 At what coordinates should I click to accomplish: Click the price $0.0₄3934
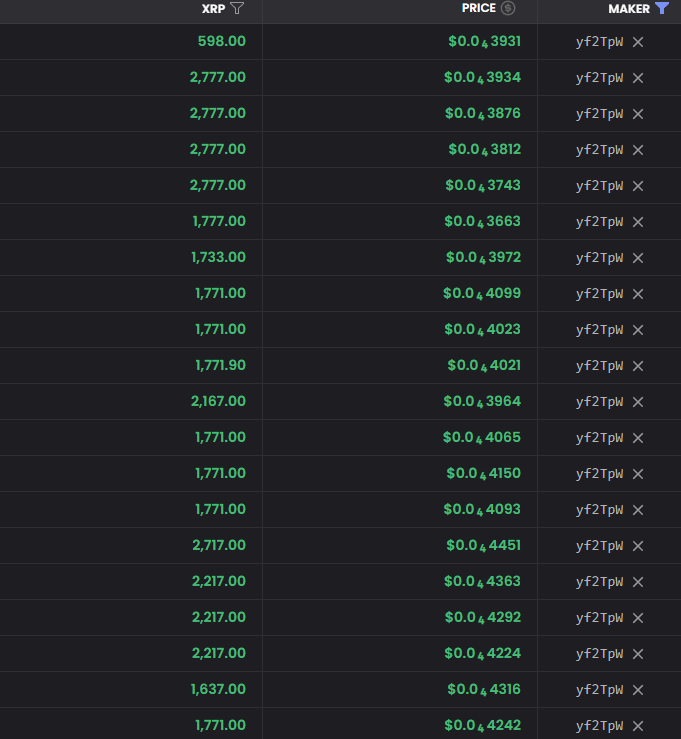click(x=483, y=77)
